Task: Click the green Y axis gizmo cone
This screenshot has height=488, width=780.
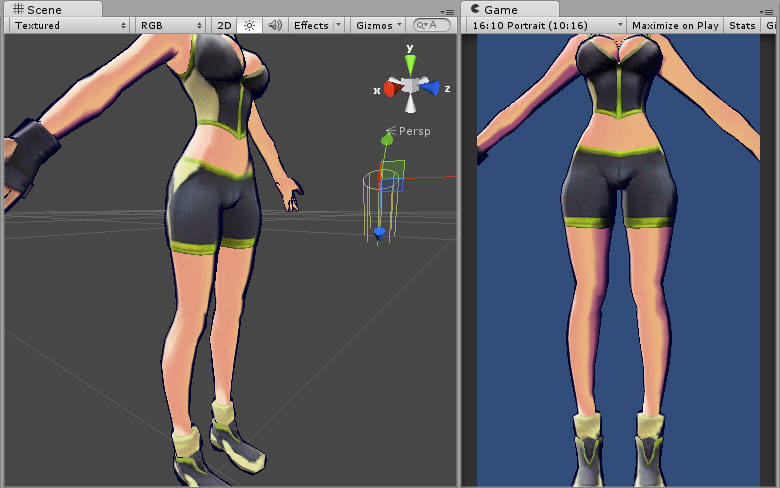Action: click(x=410, y=64)
